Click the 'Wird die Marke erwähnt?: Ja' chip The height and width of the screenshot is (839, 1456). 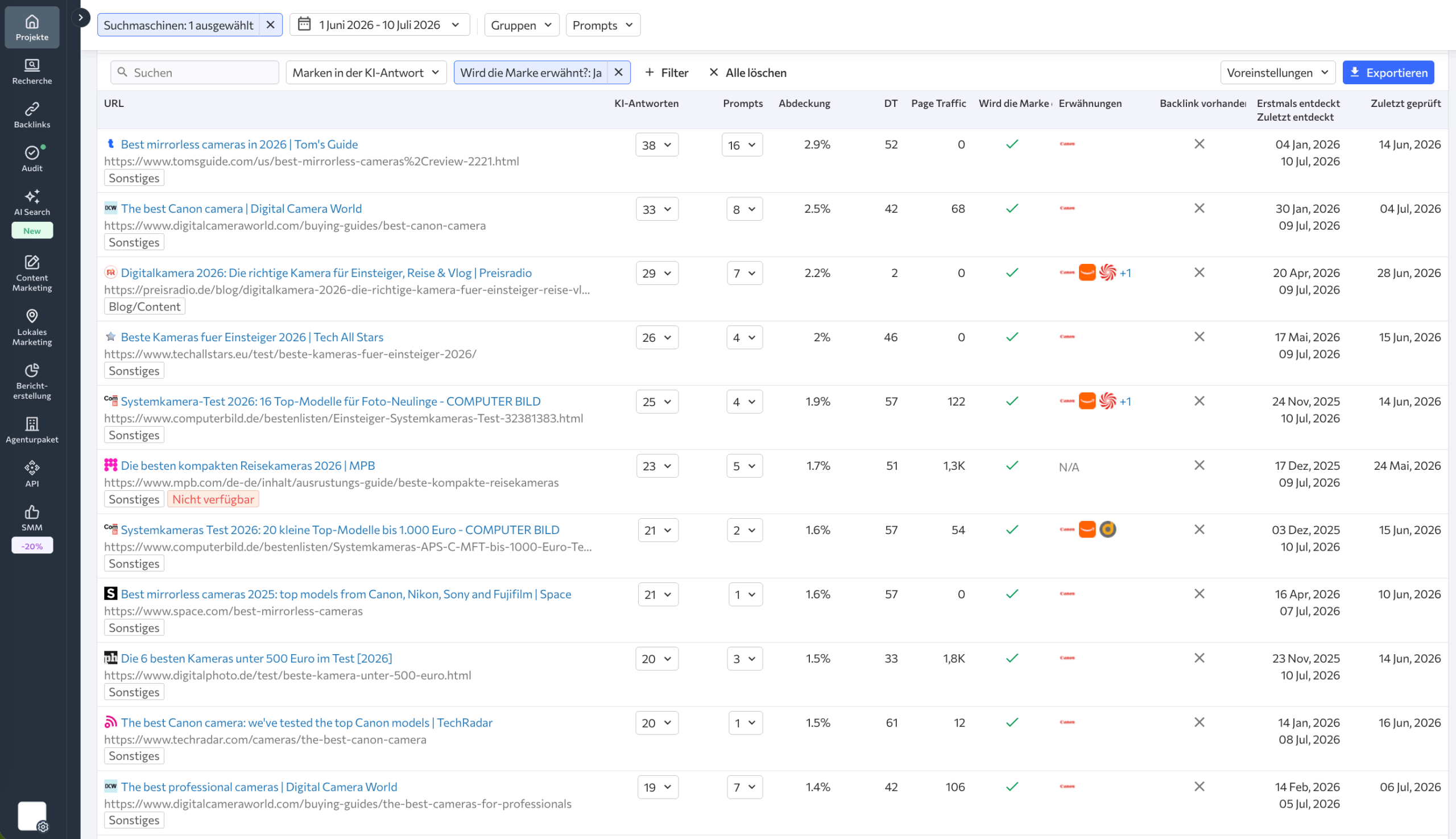coord(530,72)
